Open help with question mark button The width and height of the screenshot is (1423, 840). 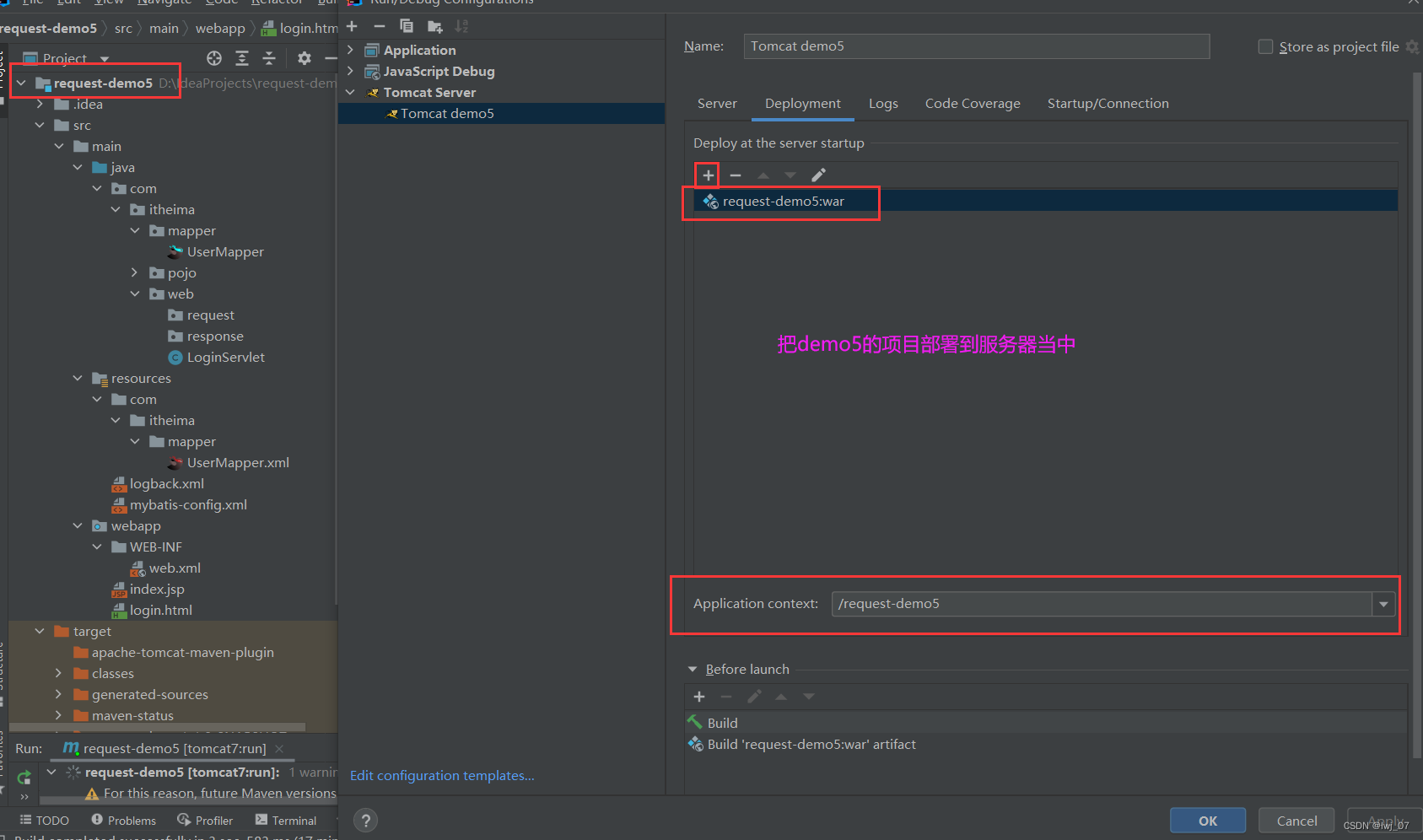tap(365, 820)
